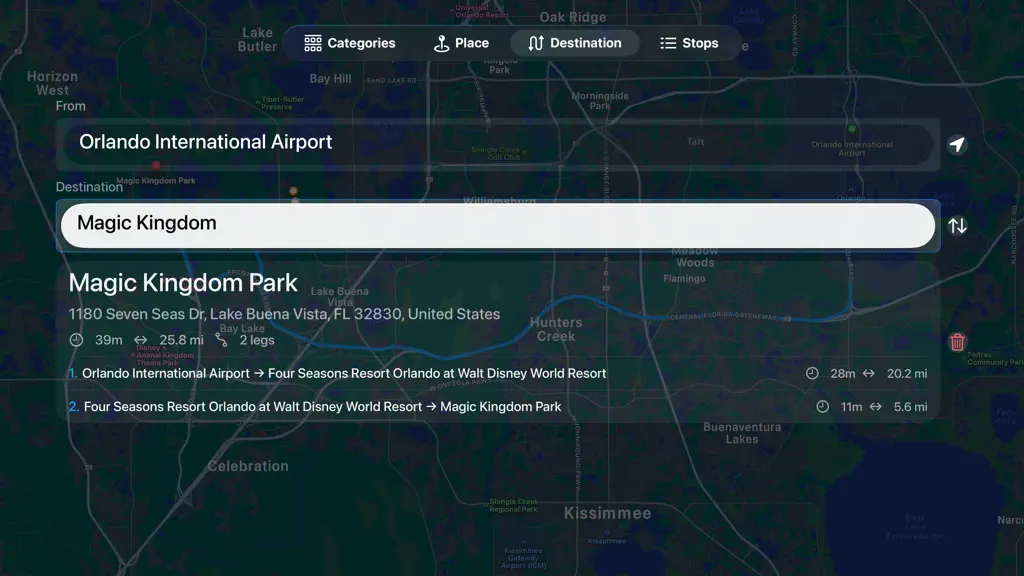Click the Destination field Magic Kingdom
This screenshot has width=1024, height=576.
click(x=498, y=225)
